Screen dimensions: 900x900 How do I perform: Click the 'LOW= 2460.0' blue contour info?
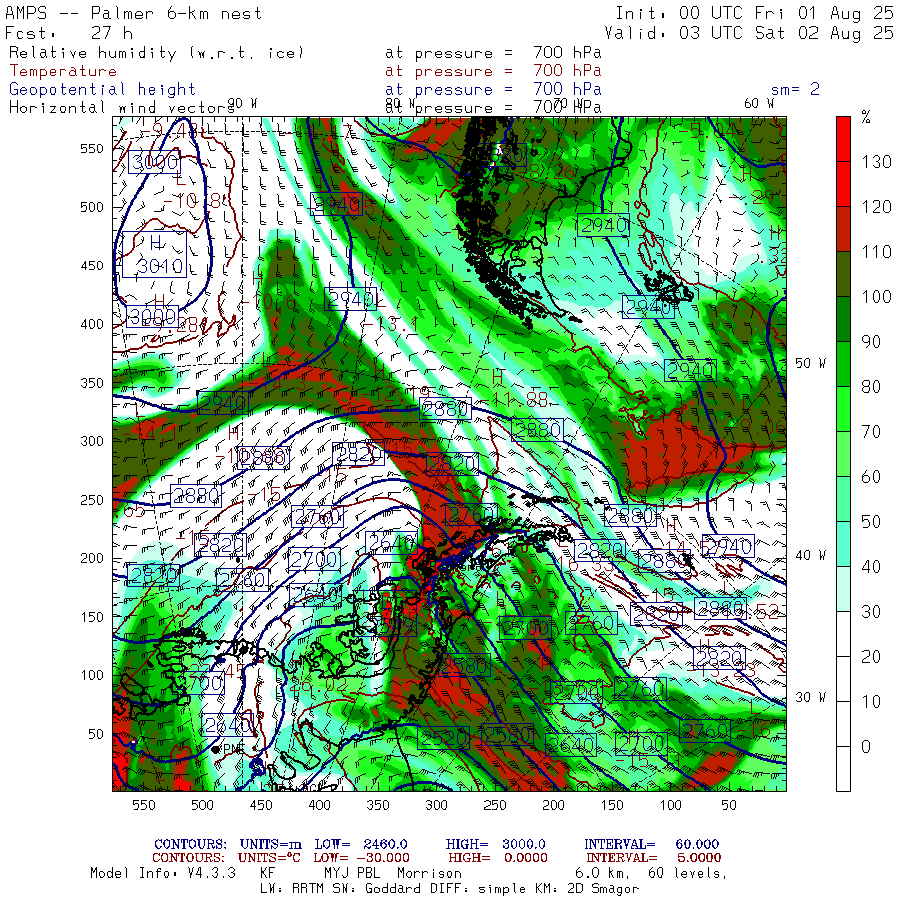361,844
